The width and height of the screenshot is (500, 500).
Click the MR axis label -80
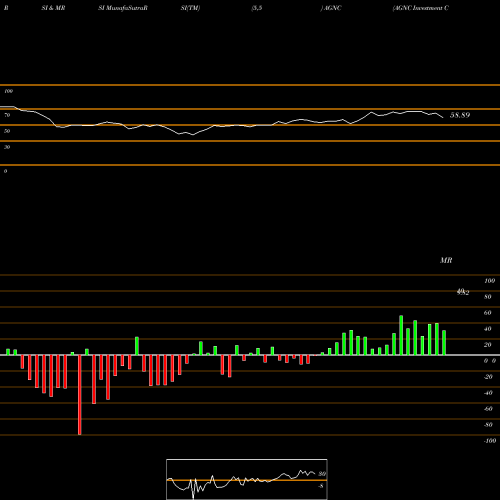(488, 425)
